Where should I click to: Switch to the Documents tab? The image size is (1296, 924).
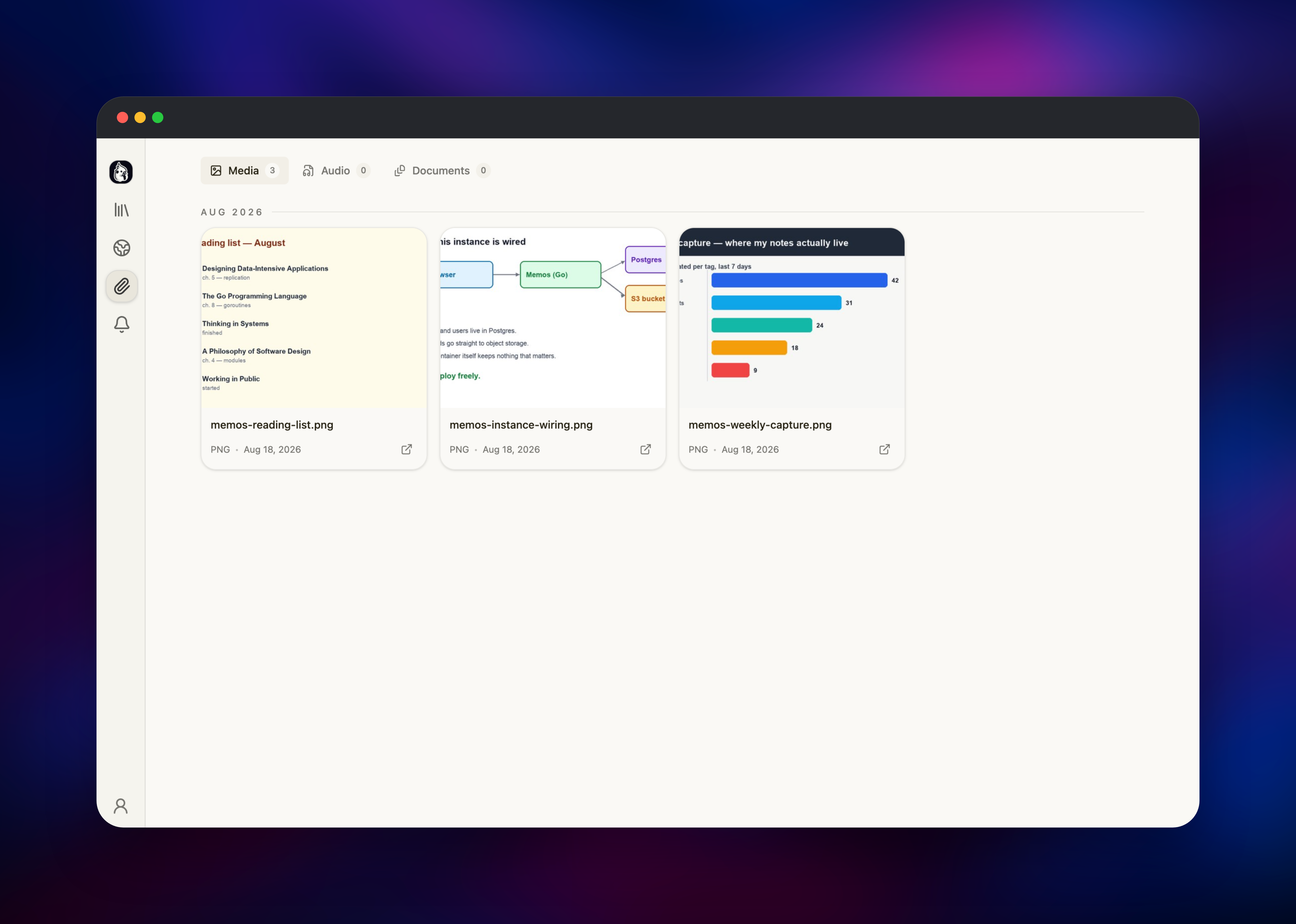442,171
